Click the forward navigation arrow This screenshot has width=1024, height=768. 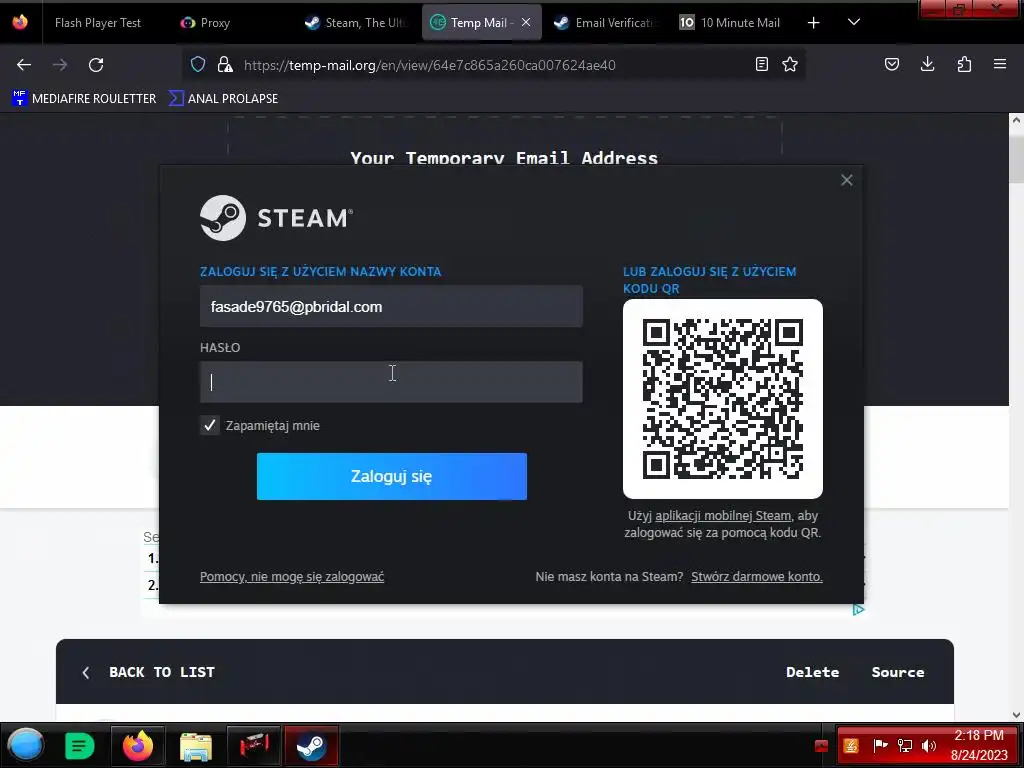tap(60, 65)
